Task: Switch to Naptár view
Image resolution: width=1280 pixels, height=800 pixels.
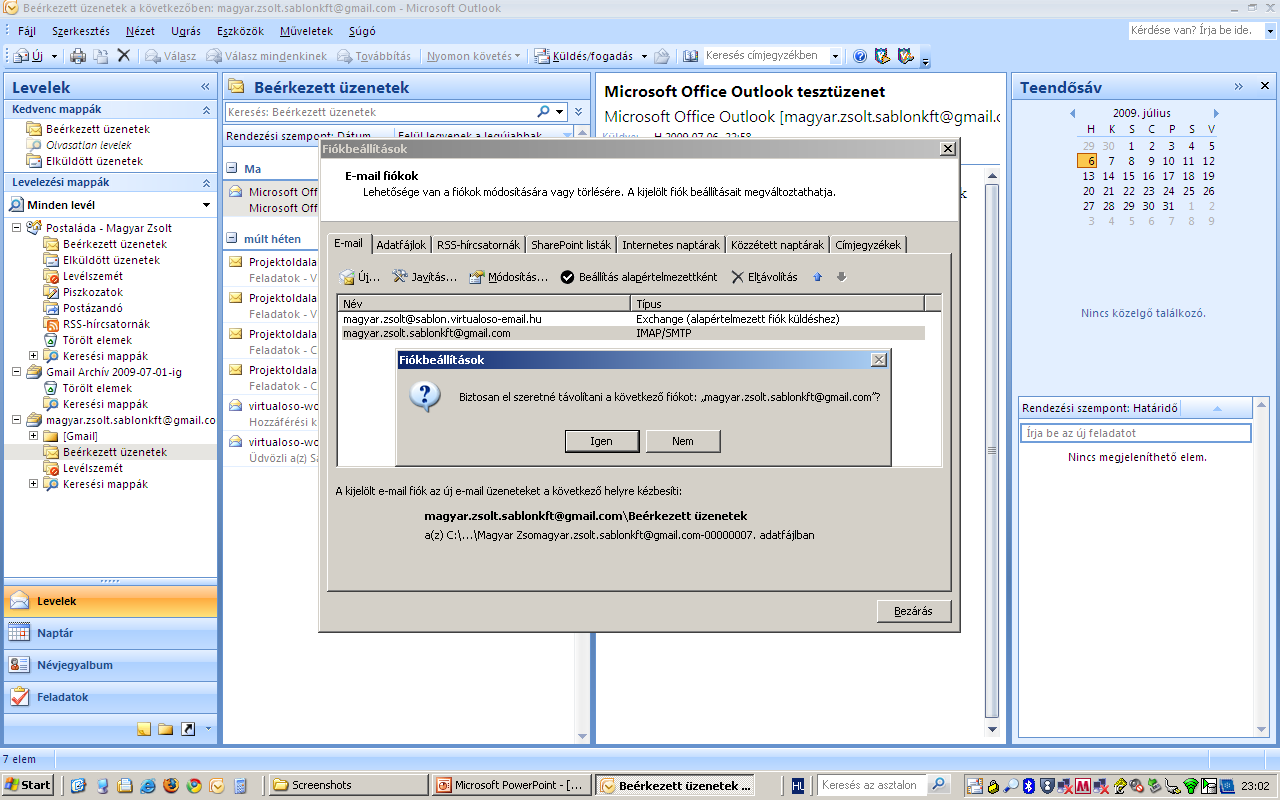Action: (110, 633)
